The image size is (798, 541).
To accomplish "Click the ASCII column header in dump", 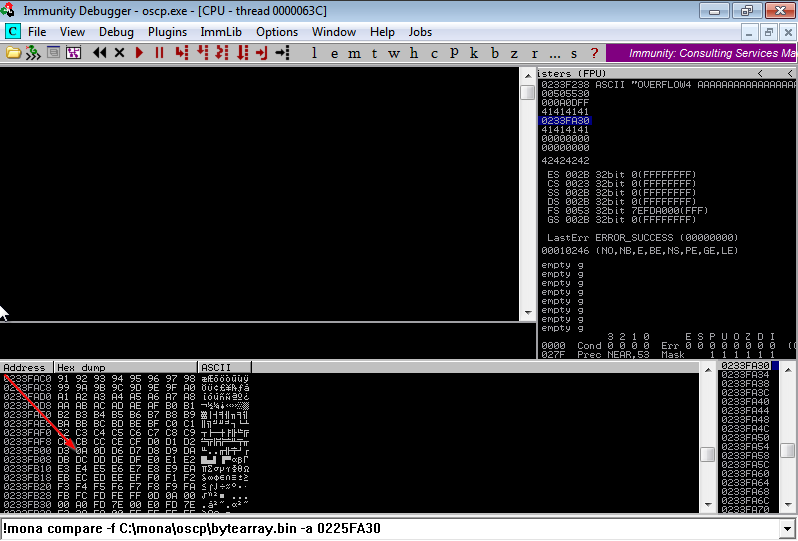I will point(224,367).
